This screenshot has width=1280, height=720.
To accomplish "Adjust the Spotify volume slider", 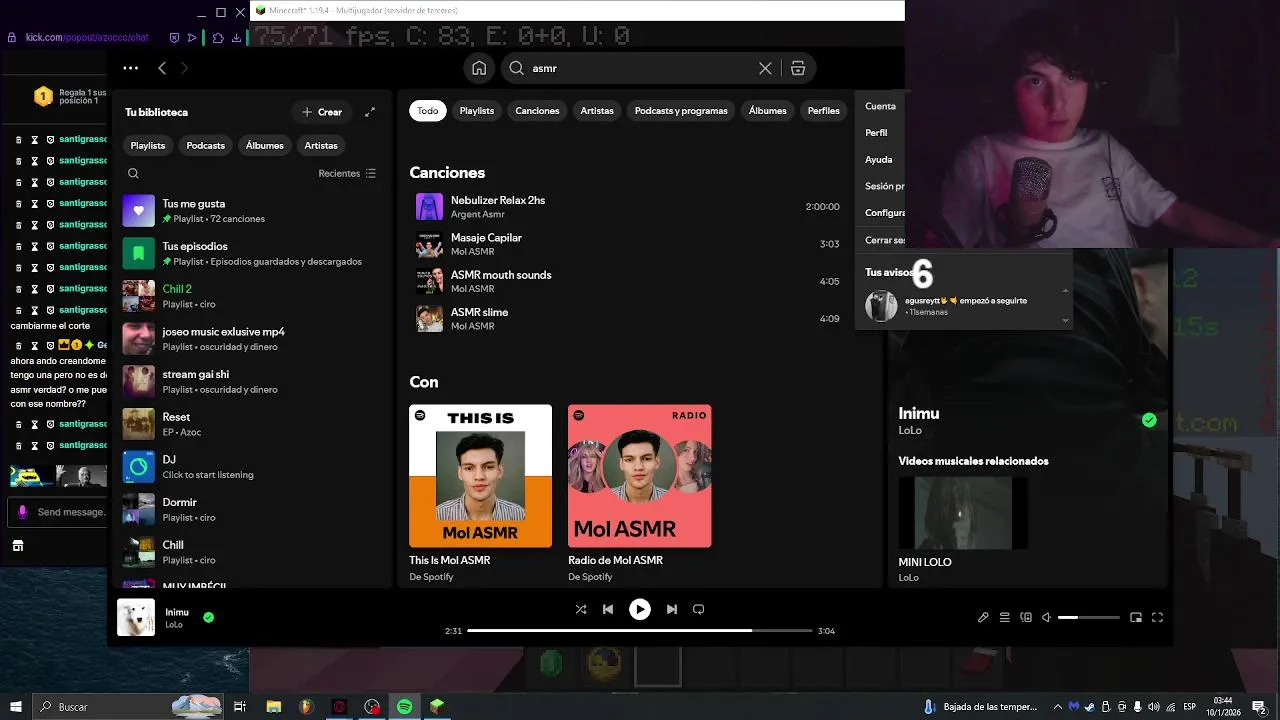I will tap(1089, 618).
